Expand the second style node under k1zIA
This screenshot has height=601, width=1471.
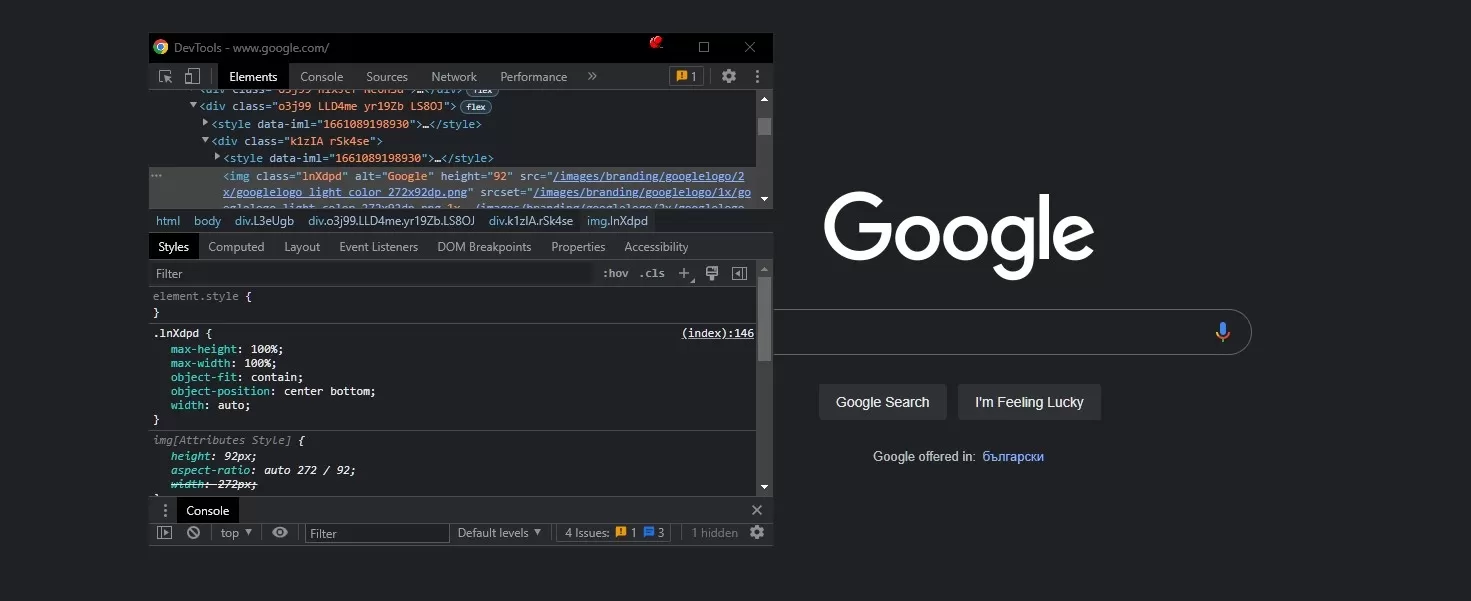click(218, 157)
